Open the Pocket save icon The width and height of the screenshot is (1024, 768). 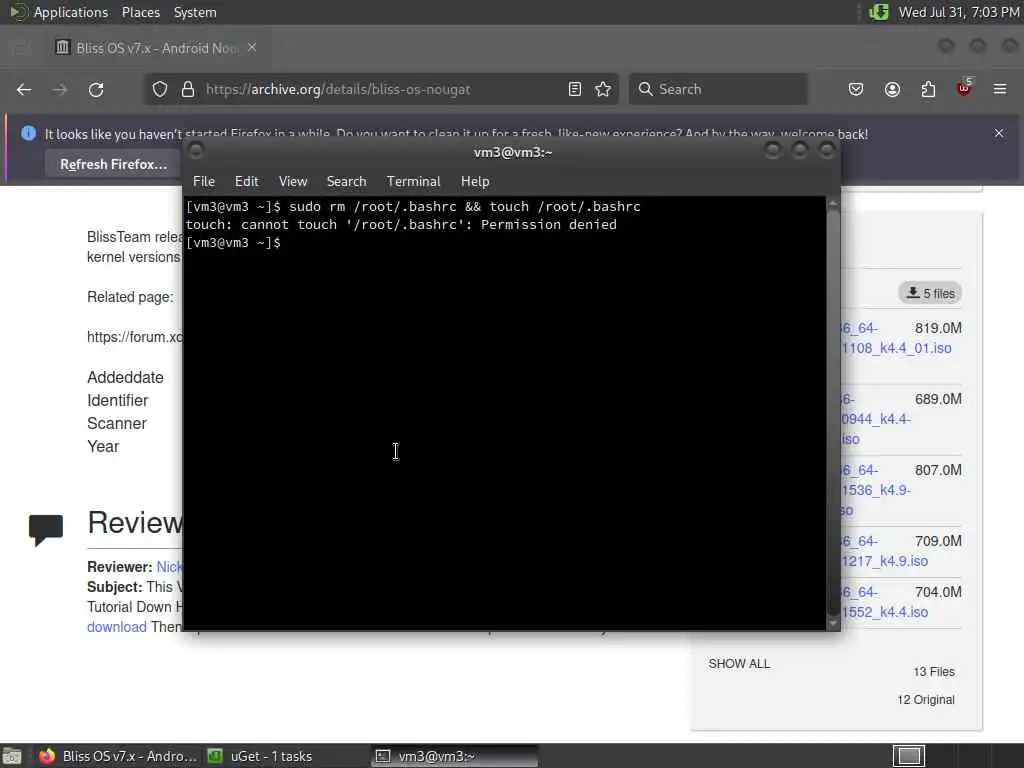coord(856,89)
